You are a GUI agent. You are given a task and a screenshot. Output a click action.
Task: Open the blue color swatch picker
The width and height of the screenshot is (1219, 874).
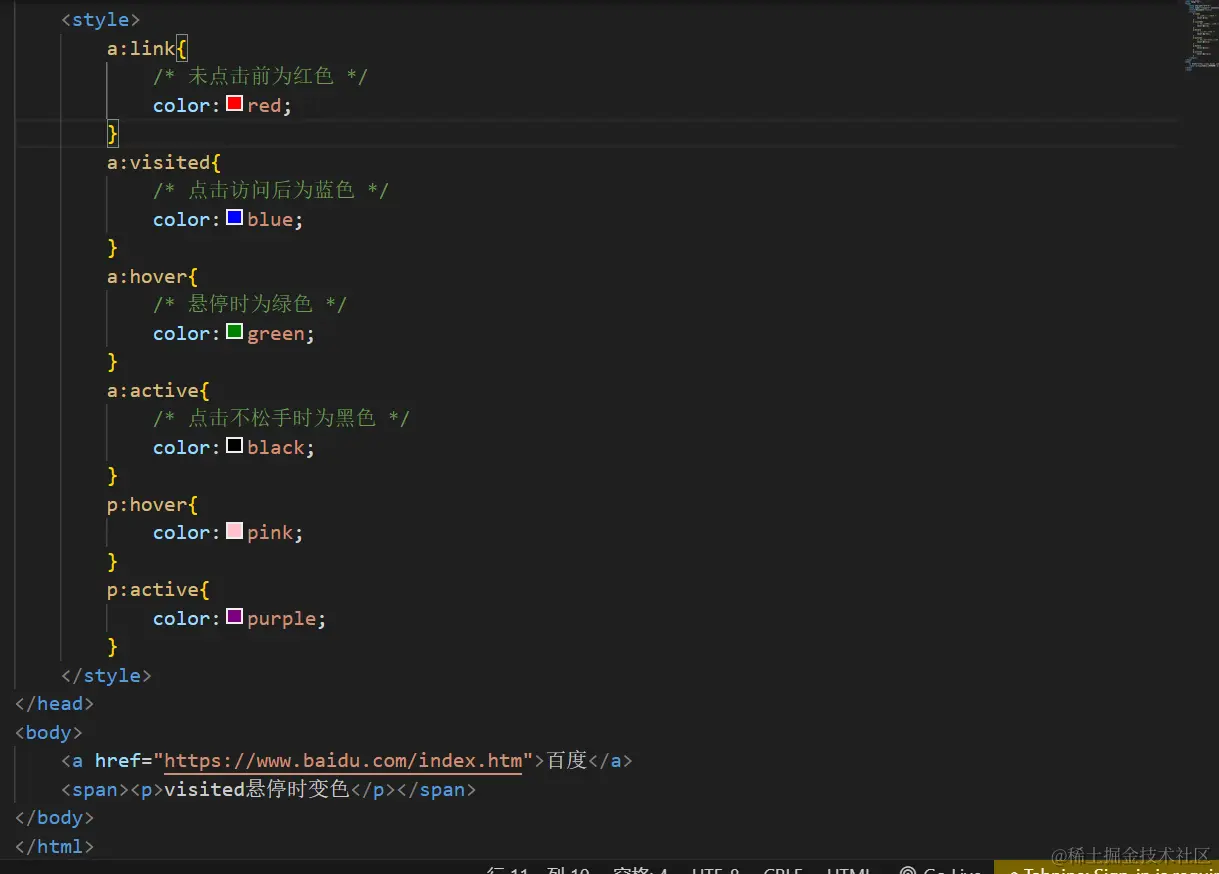click(x=235, y=218)
